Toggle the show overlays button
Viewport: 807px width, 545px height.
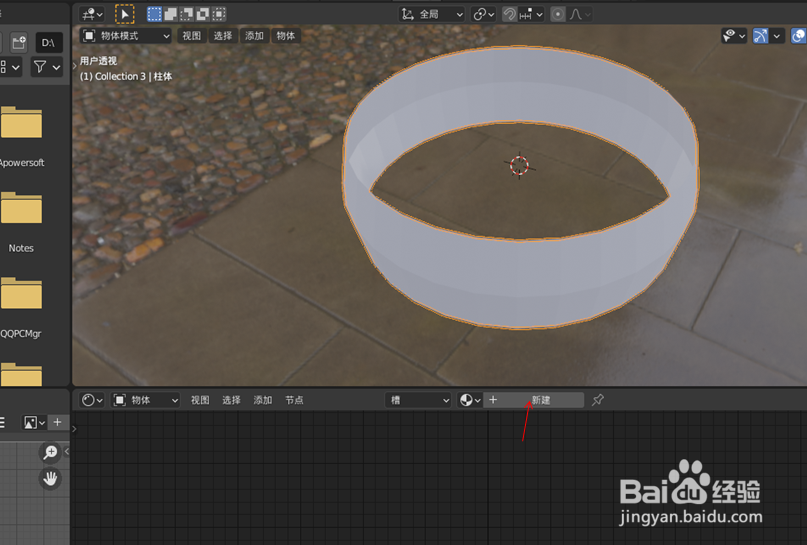tap(798, 36)
